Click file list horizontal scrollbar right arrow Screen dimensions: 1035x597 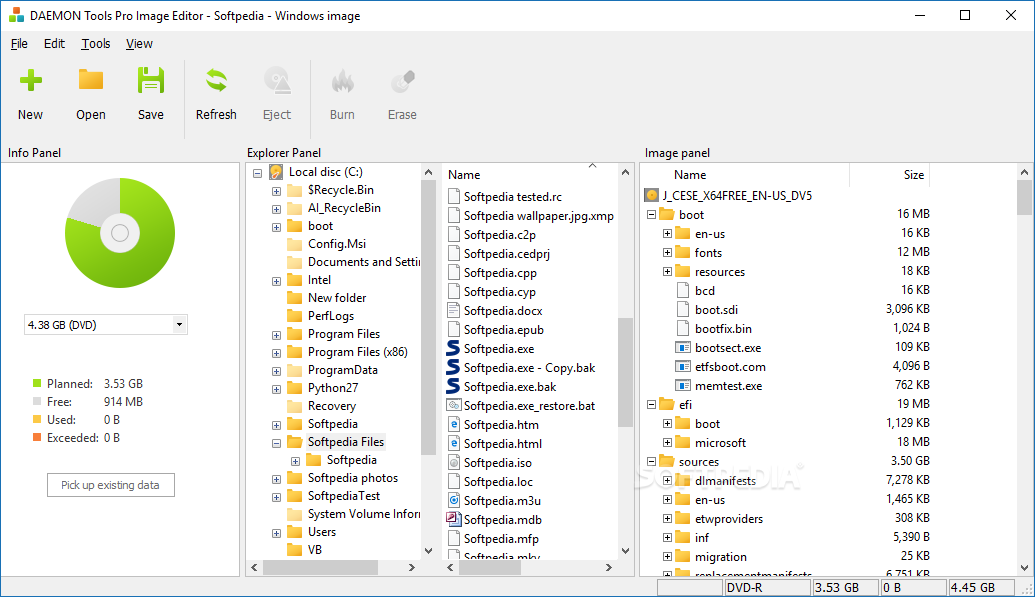tap(609, 567)
